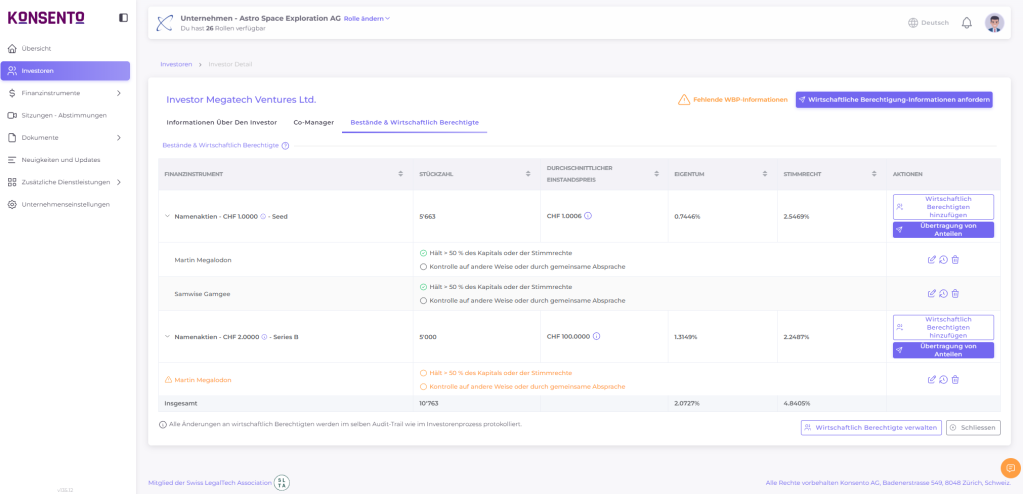Click Übertragung von Anteilen for Seed shares
The image size is (1024, 494).
943,229
